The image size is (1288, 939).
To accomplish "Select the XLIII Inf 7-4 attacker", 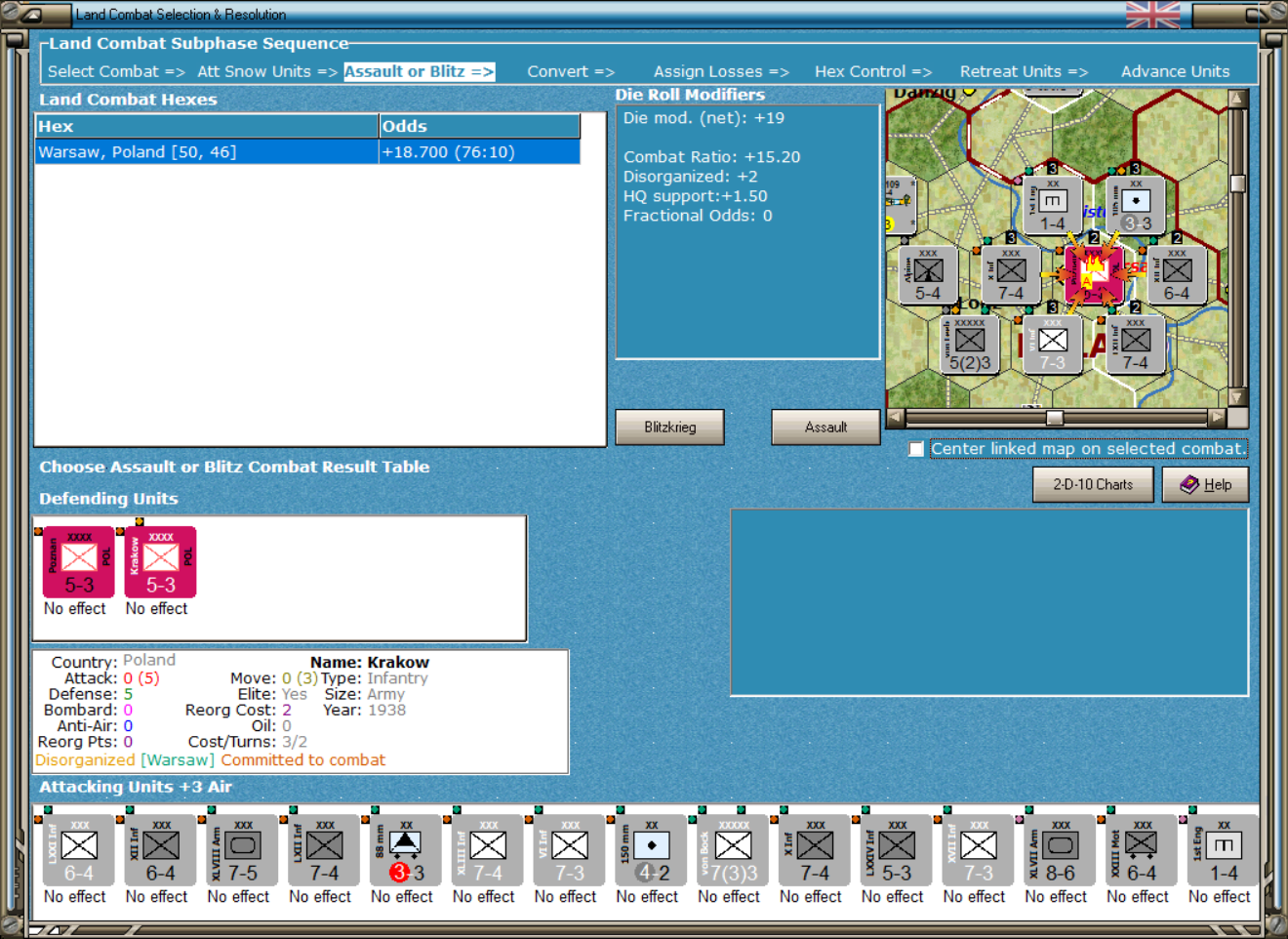I will click(x=488, y=851).
